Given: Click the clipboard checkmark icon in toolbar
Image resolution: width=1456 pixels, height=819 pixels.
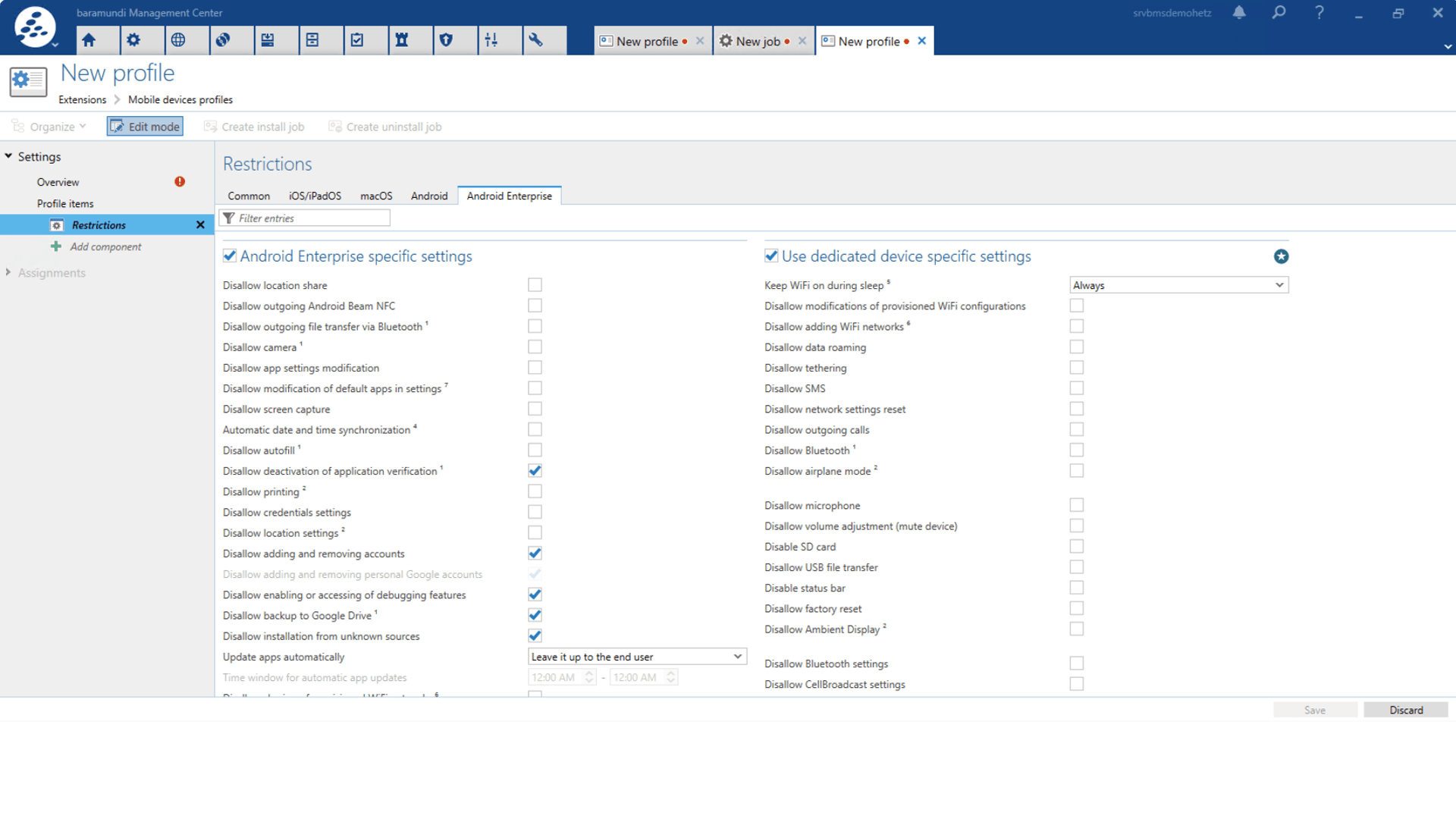Looking at the screenshot, I should [x=357, y=40].
